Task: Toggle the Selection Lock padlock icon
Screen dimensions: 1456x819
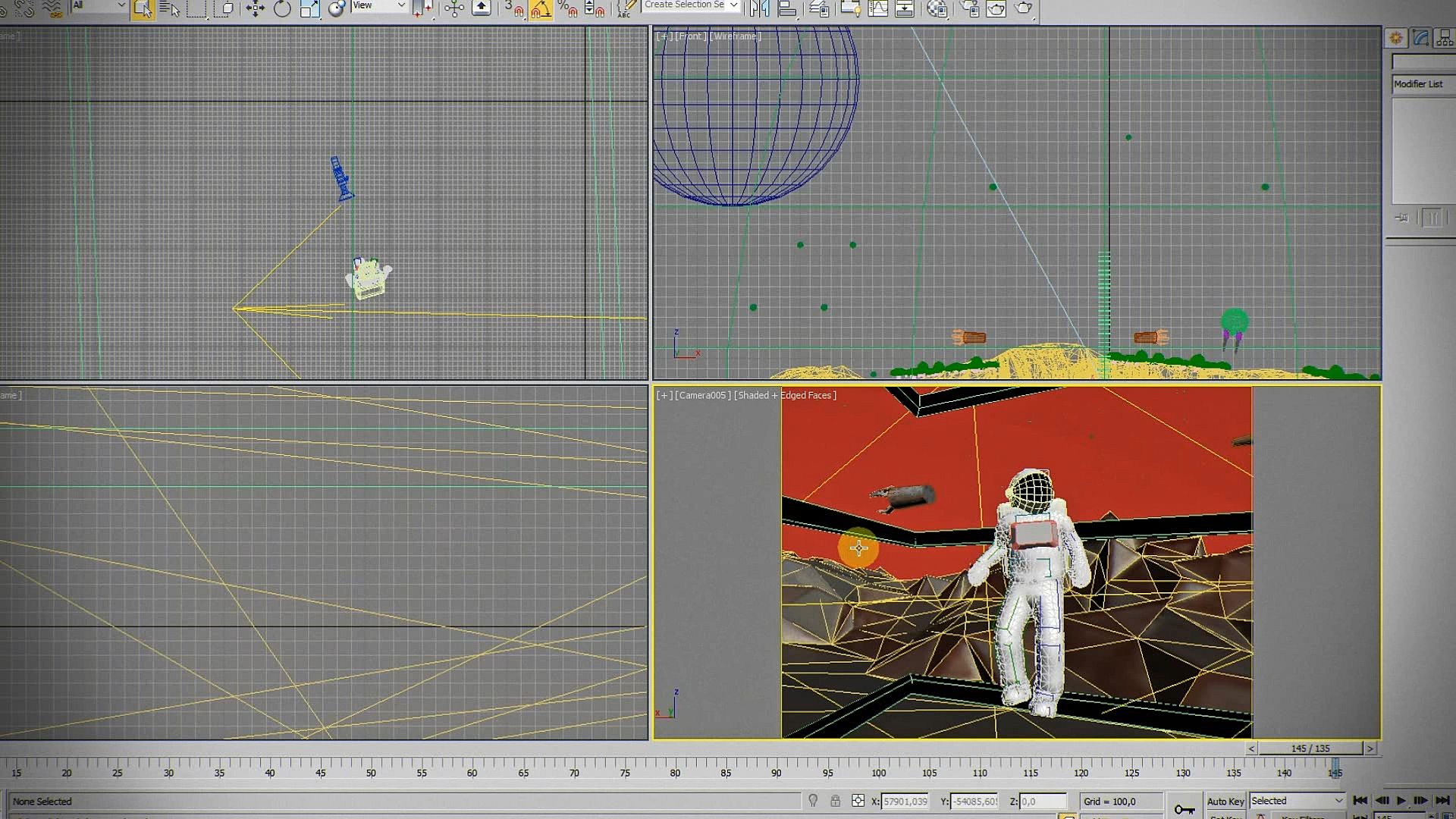Action: click(x=835, y=801)
